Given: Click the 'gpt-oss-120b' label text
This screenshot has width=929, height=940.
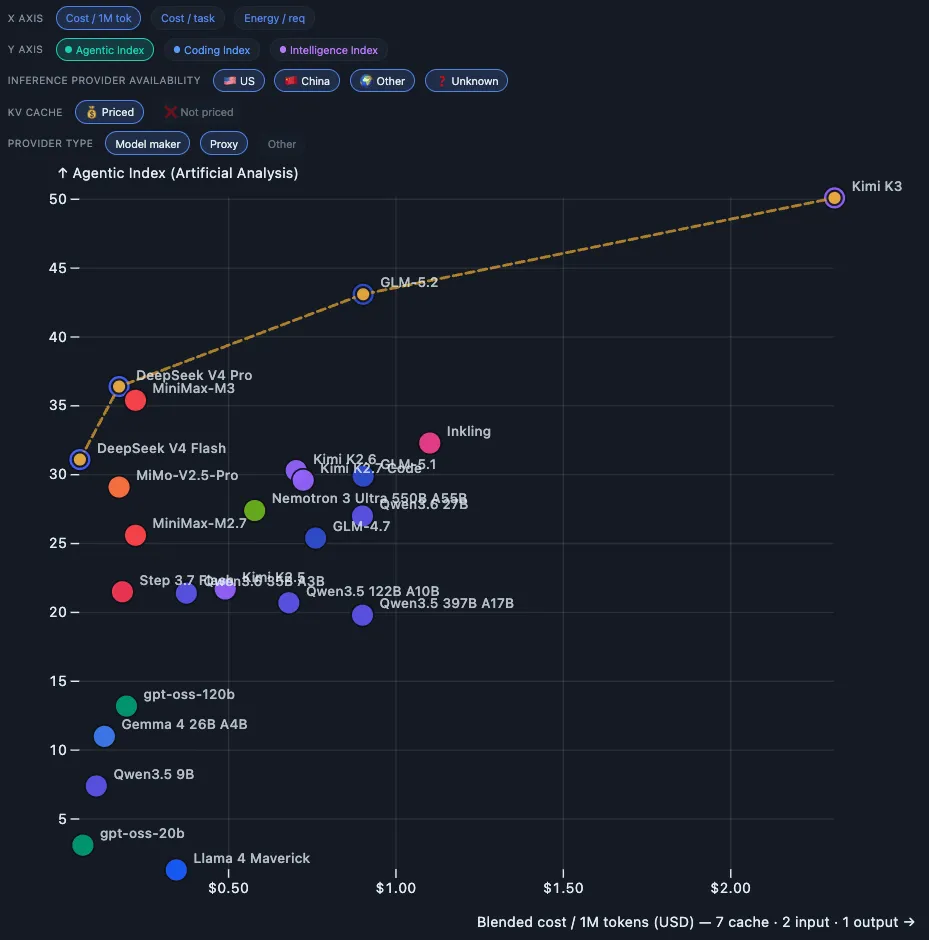Looking at the screenshot, I should click(189, 695).
